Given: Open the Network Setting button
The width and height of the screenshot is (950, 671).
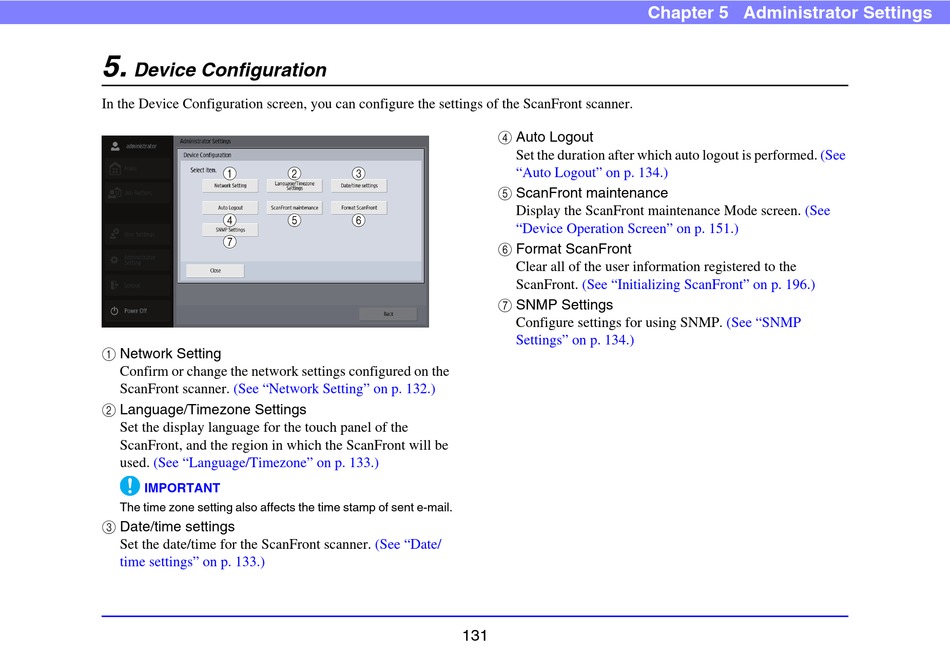Looking at the screenshot, I should tap(230, 186).
